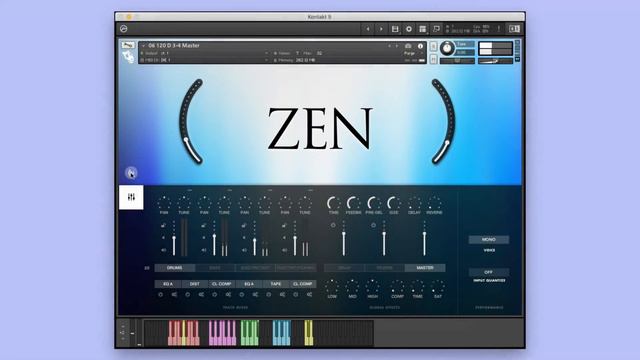Select the third track tab after BASS
This screenshot has height=360, width=640.
coord(256,268)
